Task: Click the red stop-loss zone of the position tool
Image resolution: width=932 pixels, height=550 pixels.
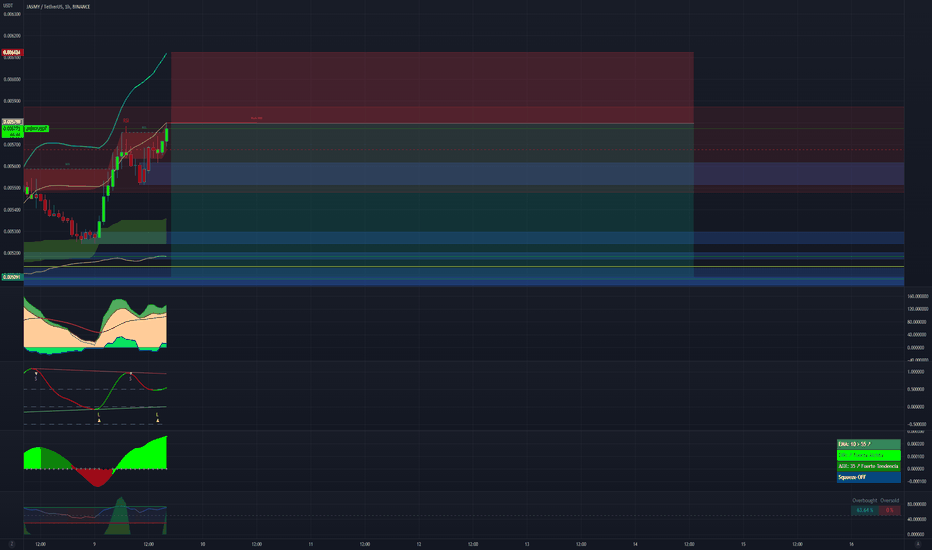Action: 432,87
